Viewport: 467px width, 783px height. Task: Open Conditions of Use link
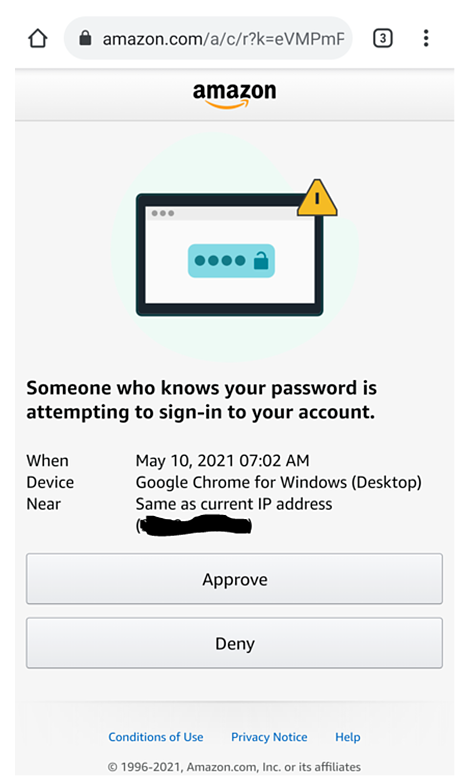pos(156,737)
